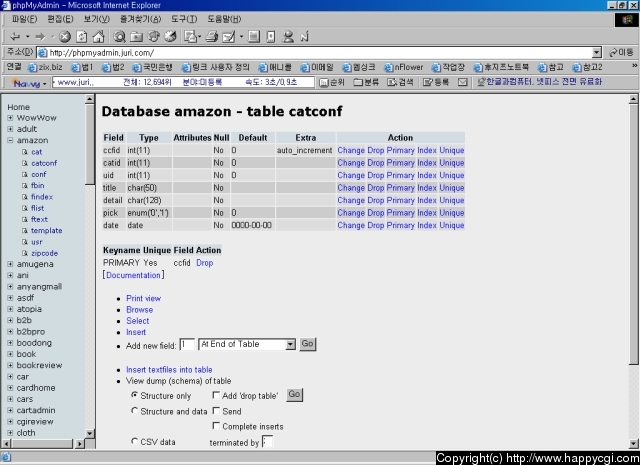This screenshot has width=640, height=465.
Task: Enable the Complete inserts checkbox
Action: (216, 426)
